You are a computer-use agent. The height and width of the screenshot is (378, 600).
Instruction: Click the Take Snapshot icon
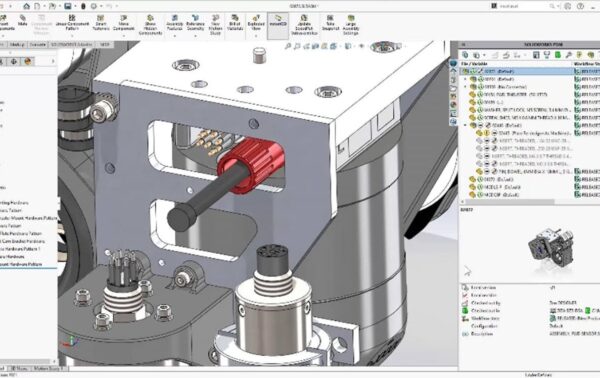pyautogui.click(x=330, y=23)
